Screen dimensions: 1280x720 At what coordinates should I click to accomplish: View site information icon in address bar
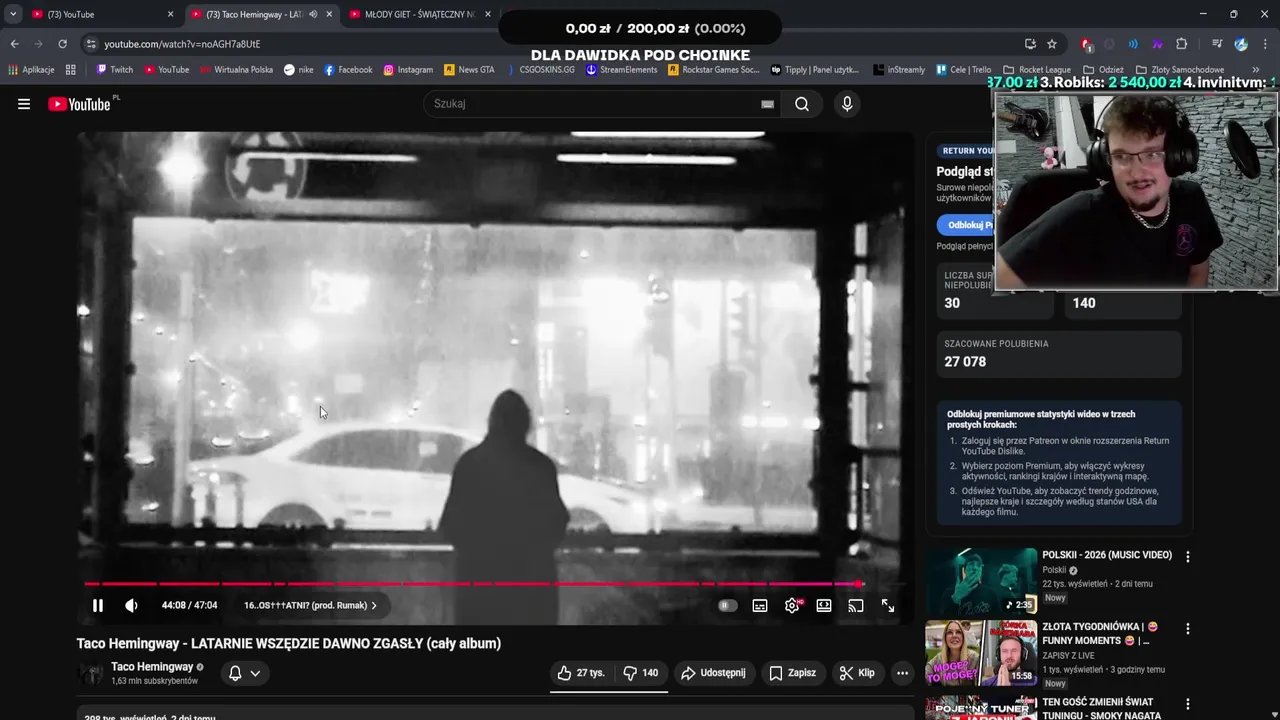[91, 44]
